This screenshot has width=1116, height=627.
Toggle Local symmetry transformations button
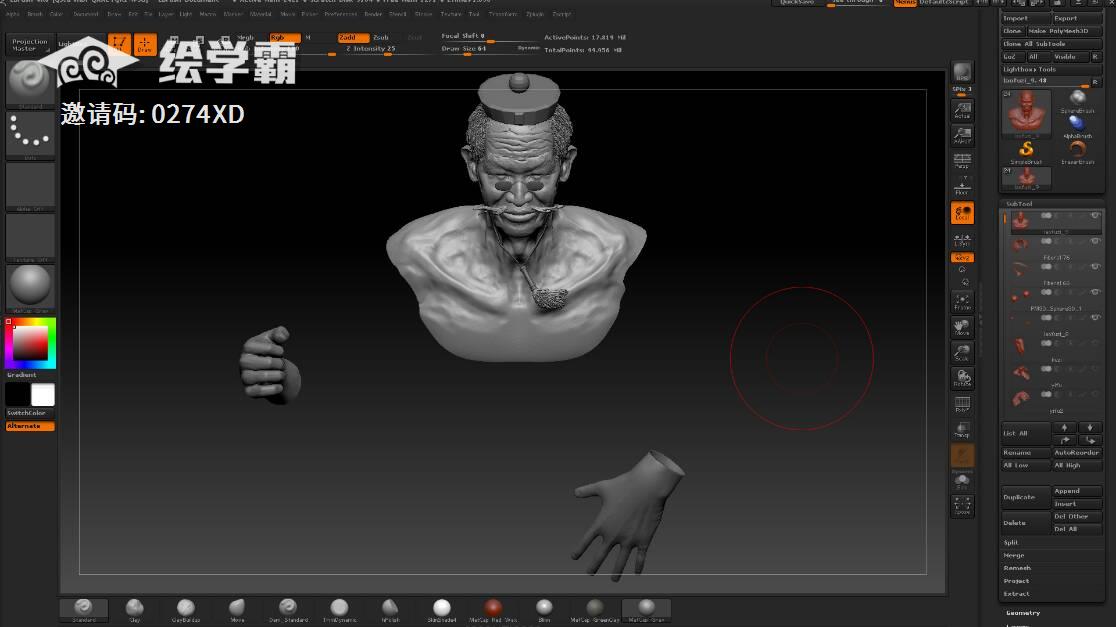click(x=962, y=213)
